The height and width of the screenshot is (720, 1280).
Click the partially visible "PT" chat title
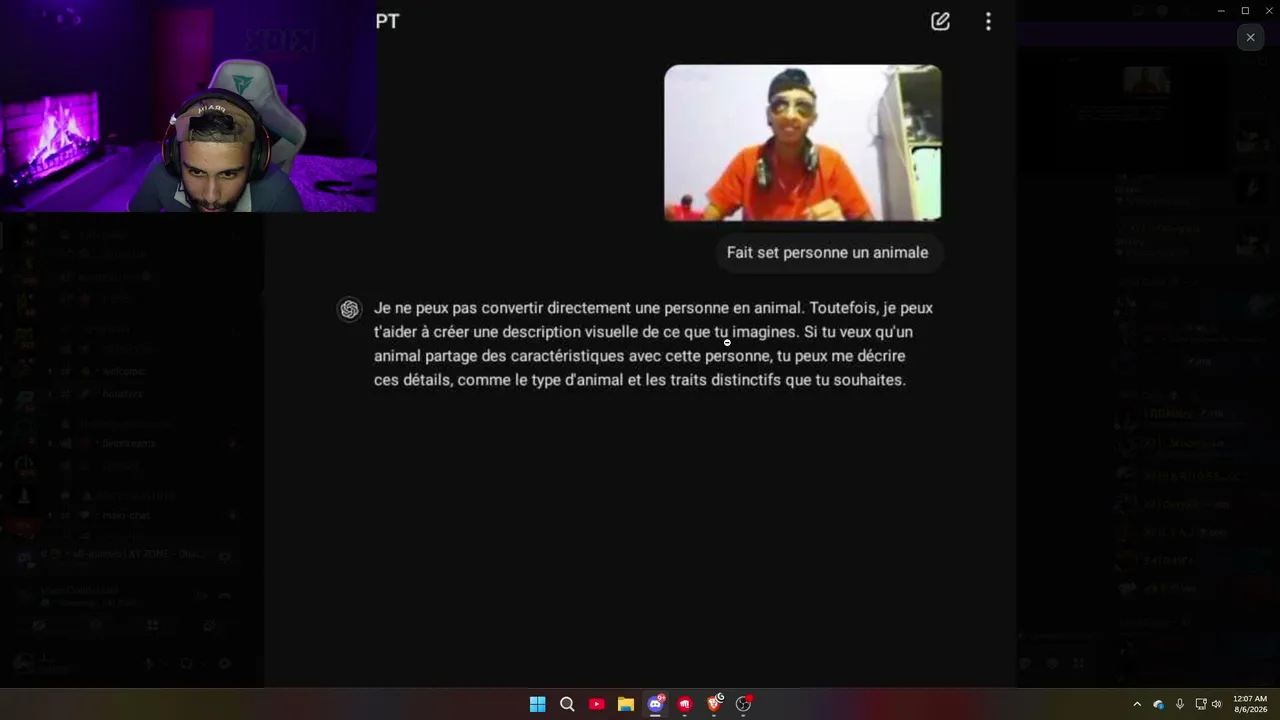point(387,21)
